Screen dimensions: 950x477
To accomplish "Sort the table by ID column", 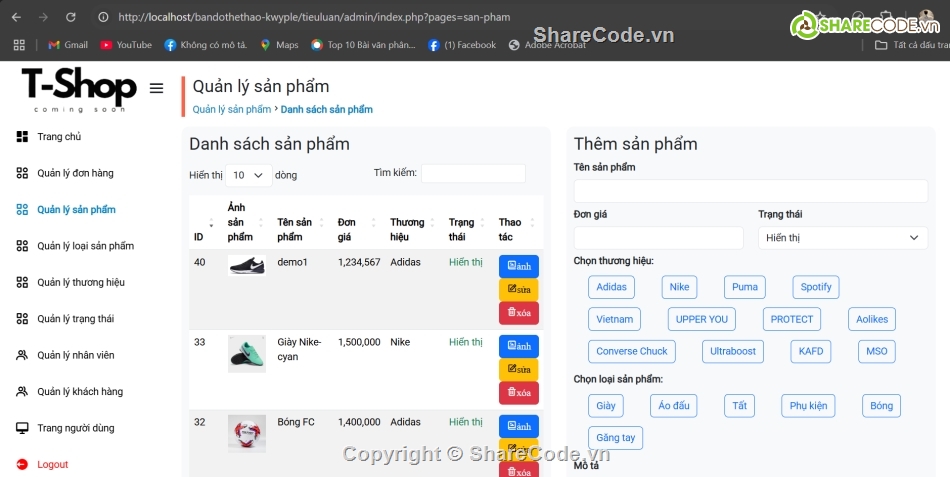I will (x=202, y=222).
